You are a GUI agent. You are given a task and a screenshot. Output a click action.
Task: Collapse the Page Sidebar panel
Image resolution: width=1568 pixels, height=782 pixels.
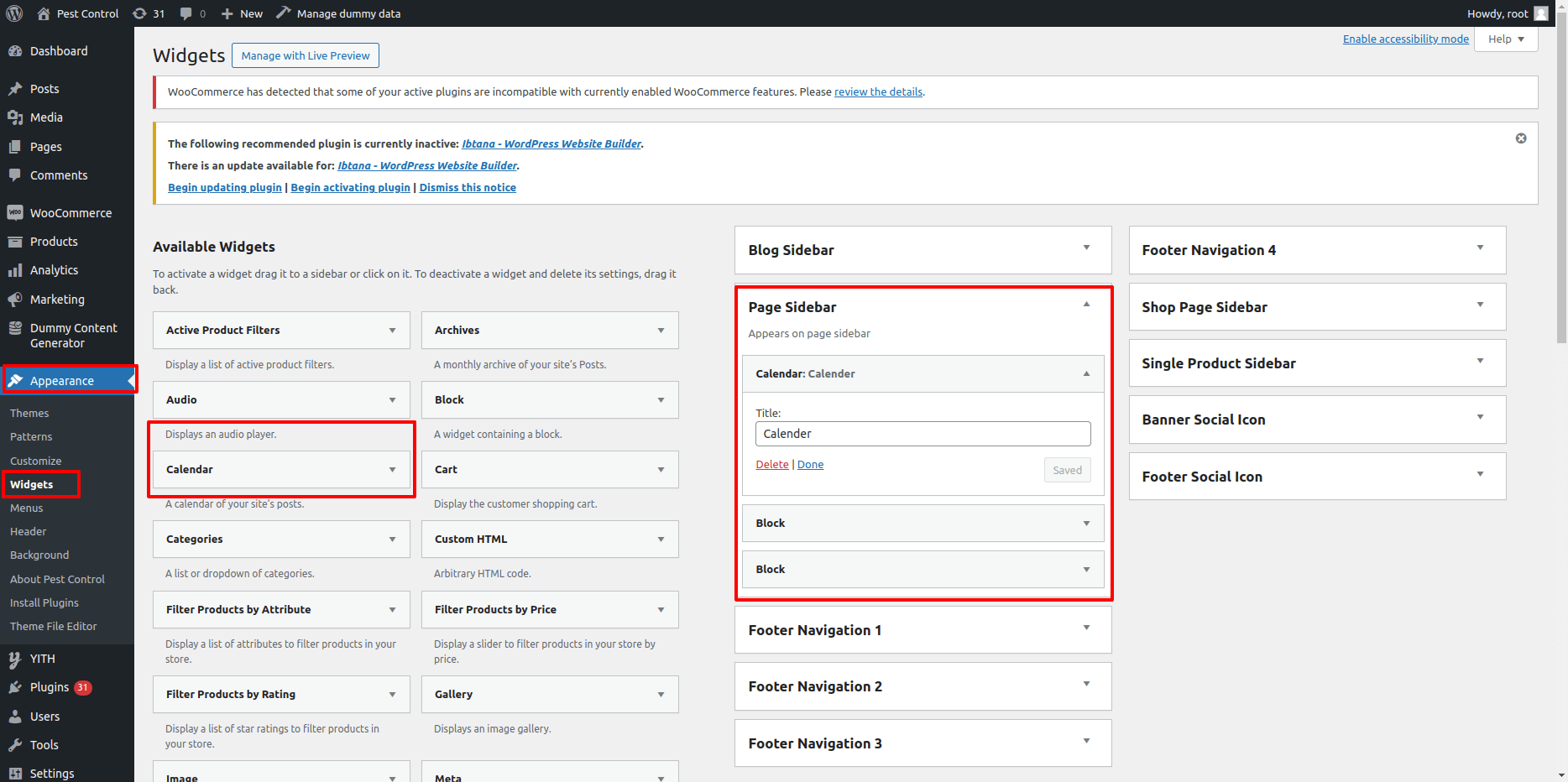point(1086,305)
